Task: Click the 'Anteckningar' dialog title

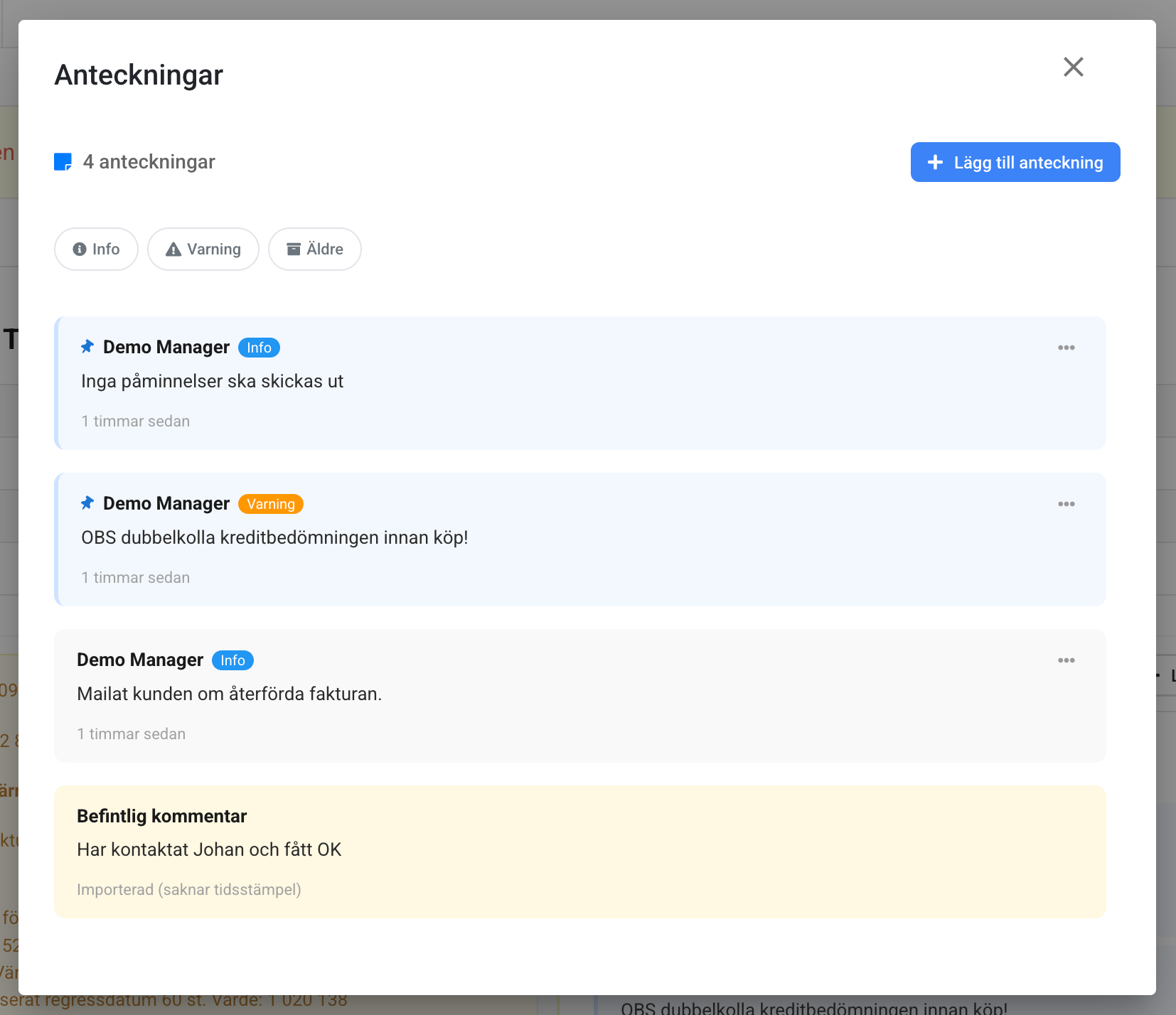Action: point(139,75)
